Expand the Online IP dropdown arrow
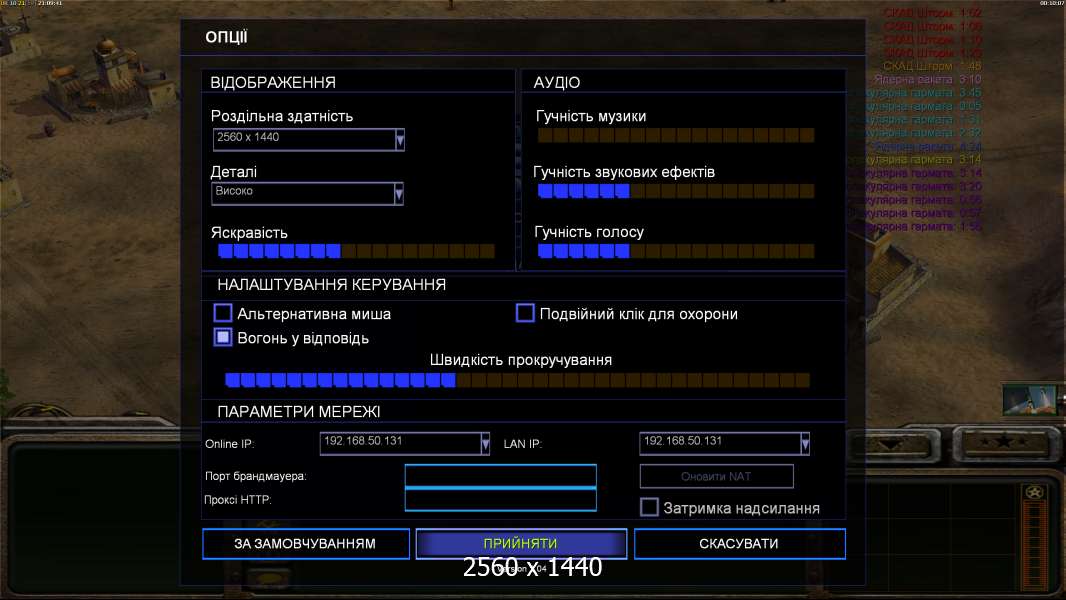1066x600 pixels. pyautogui.click(x=485, y=444)
